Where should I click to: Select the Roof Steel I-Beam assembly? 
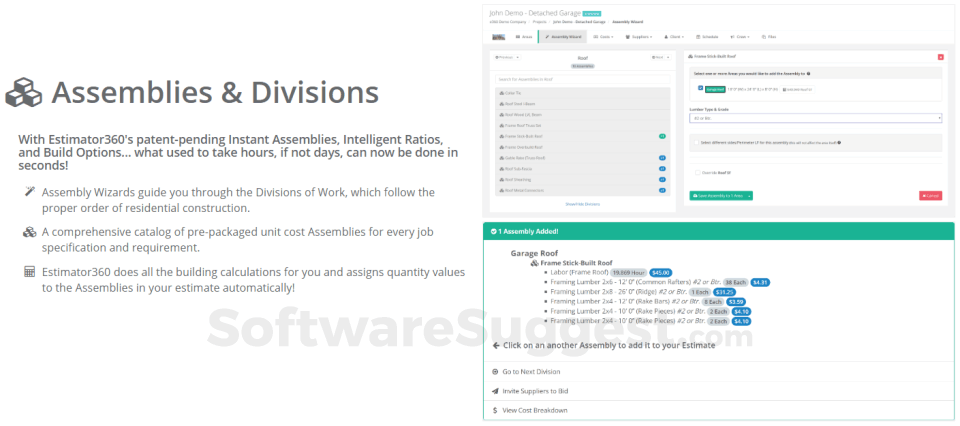(x=582, y=104)
